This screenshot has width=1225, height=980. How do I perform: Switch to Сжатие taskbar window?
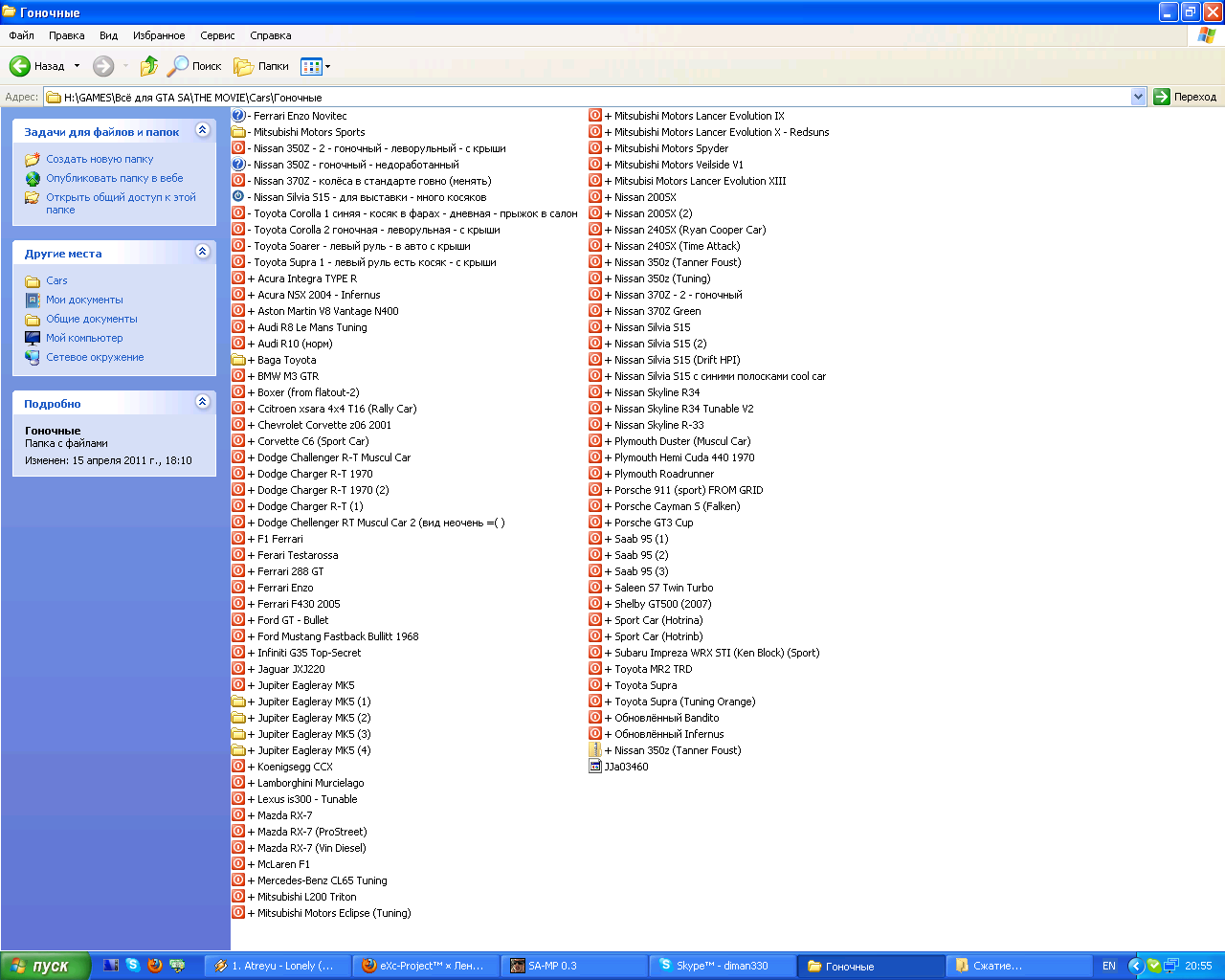click(x=1020, y=966)
